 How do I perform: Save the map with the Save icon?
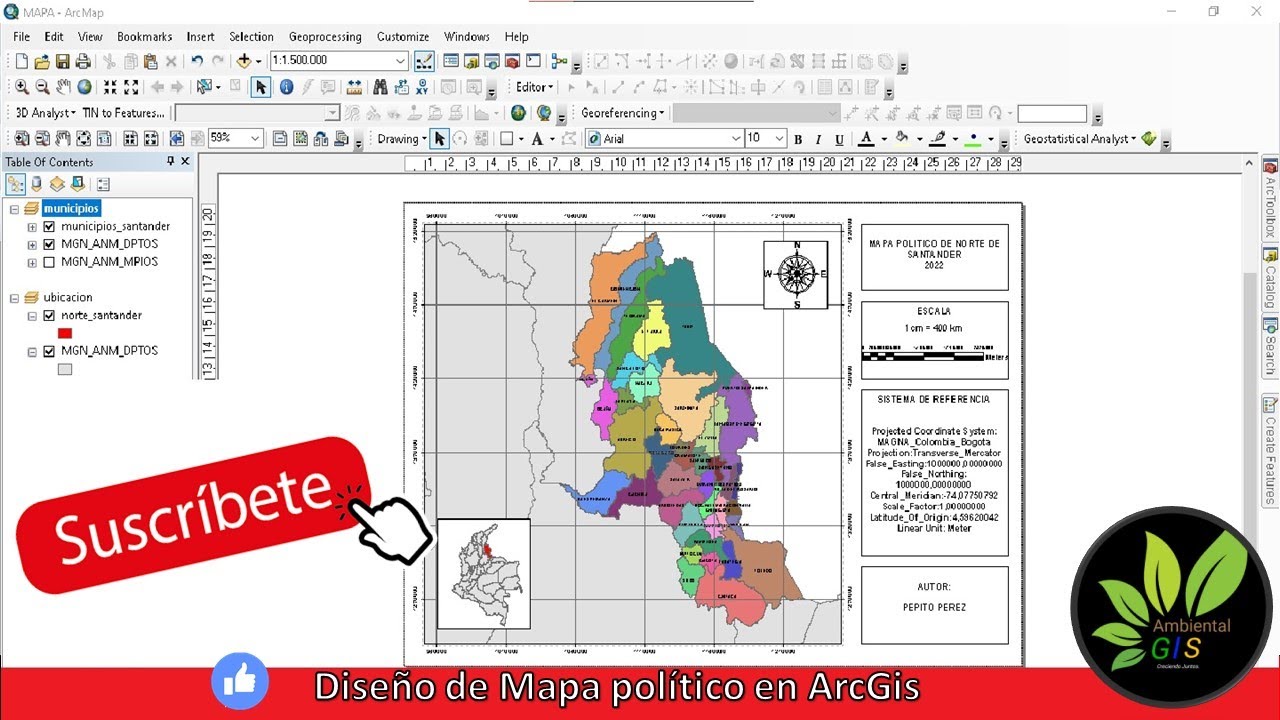[x=62, y=61]
